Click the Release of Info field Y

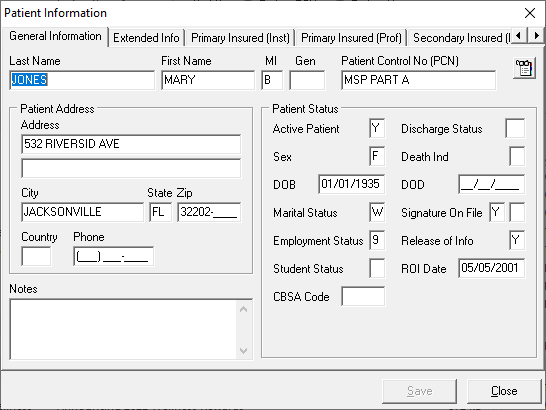517,240
